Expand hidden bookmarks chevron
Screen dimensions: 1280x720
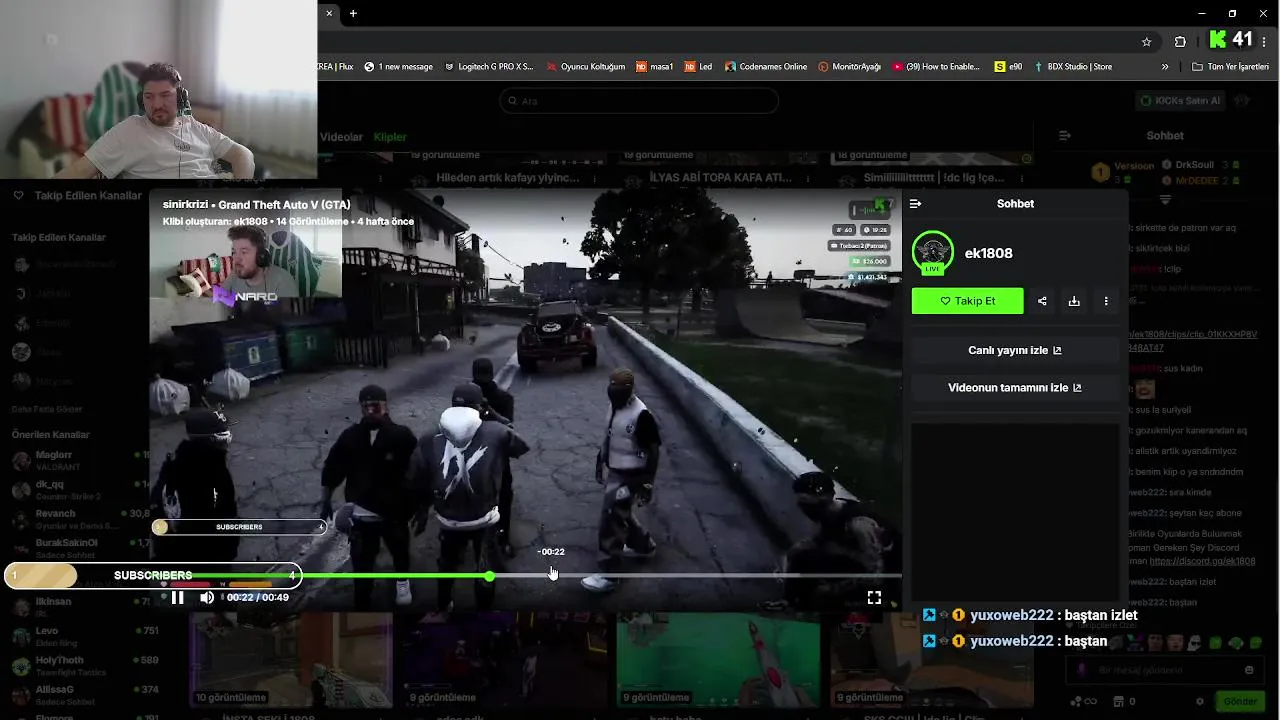pos(1165,67)
